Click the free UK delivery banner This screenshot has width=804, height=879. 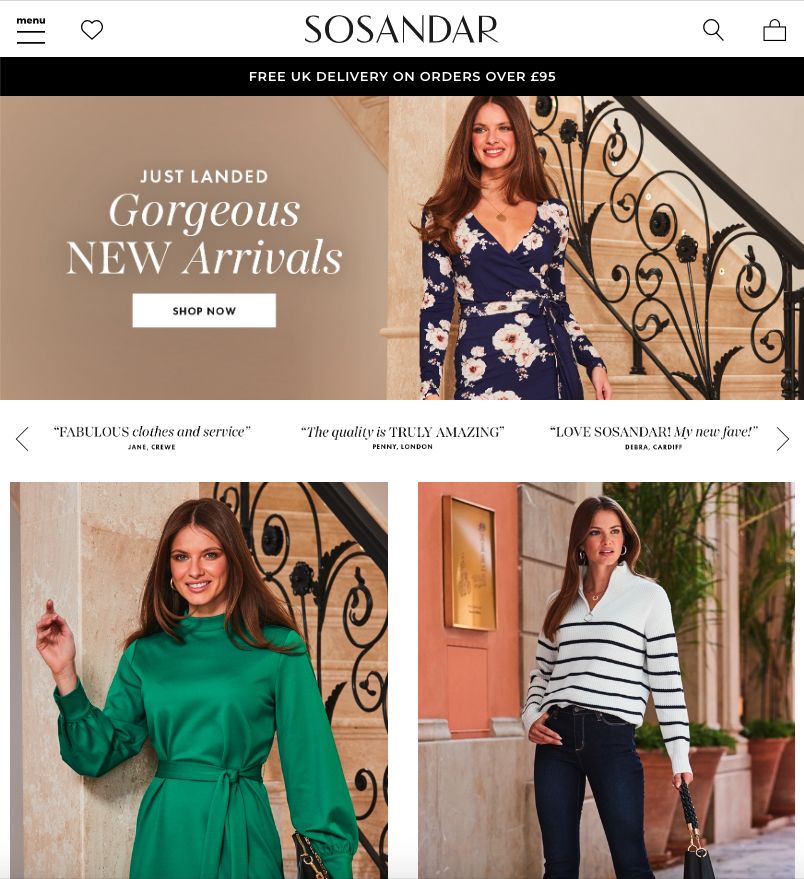coord(402,76)
